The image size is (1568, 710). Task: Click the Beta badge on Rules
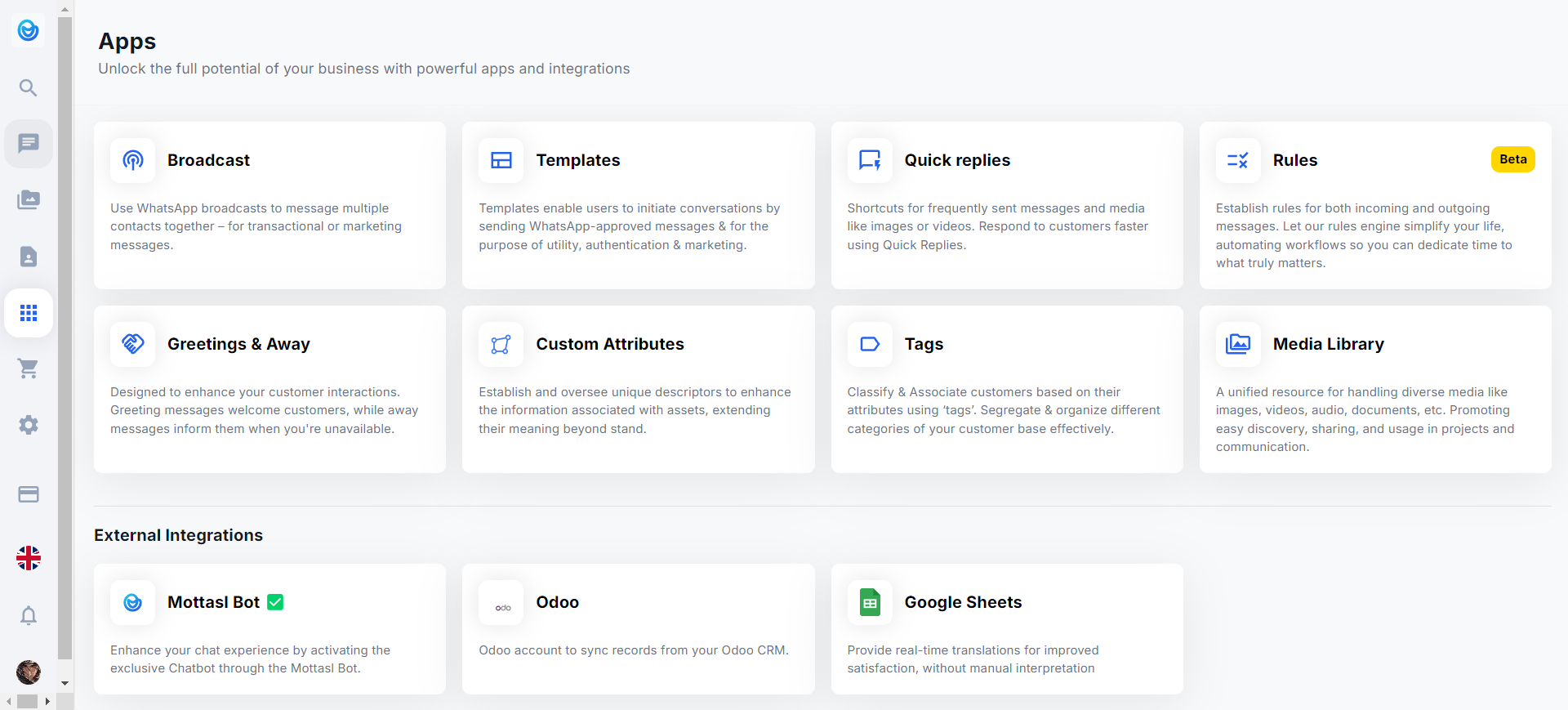tap(1512, 159)
